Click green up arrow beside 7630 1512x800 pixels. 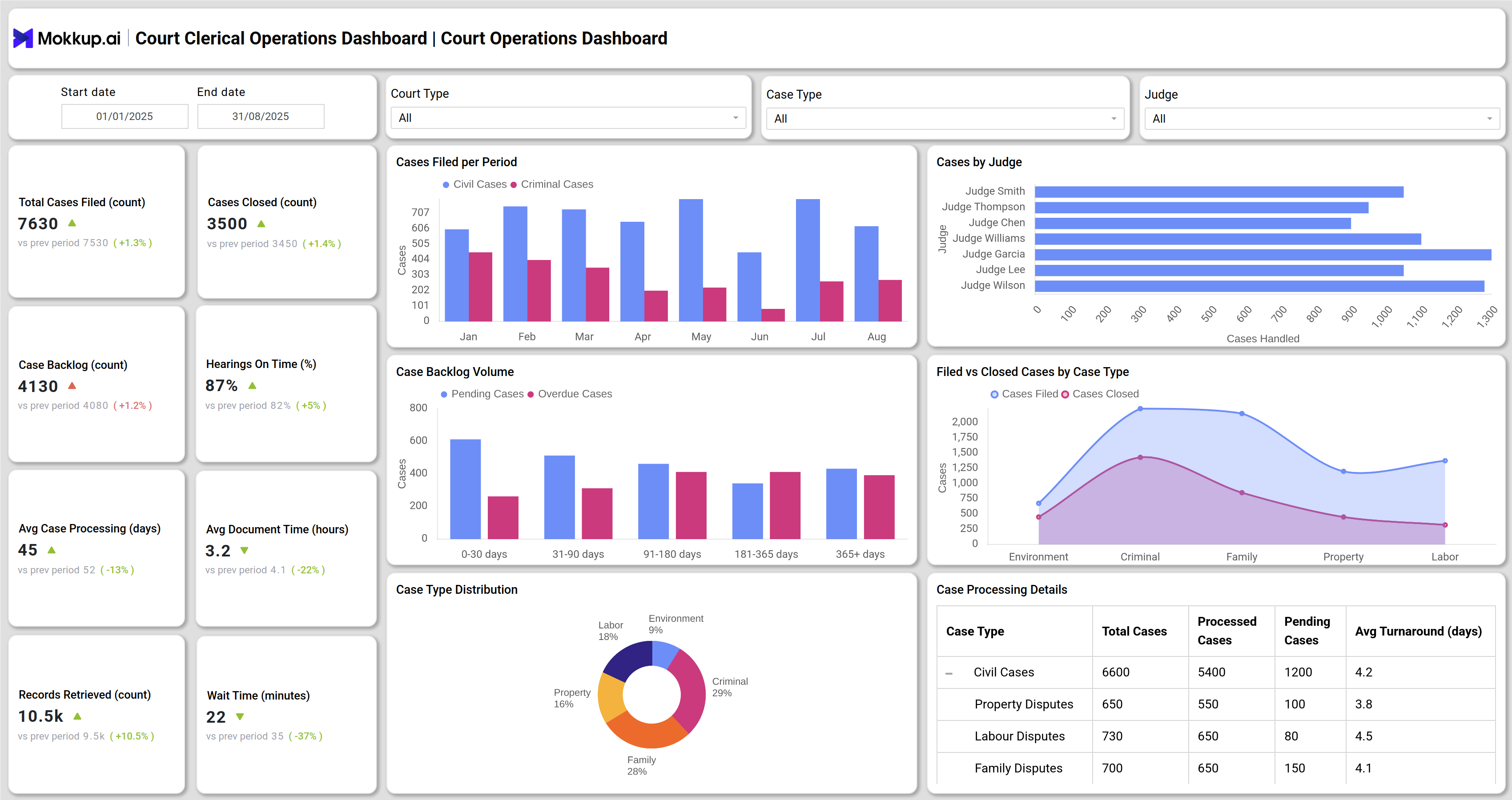pos(72,223)
